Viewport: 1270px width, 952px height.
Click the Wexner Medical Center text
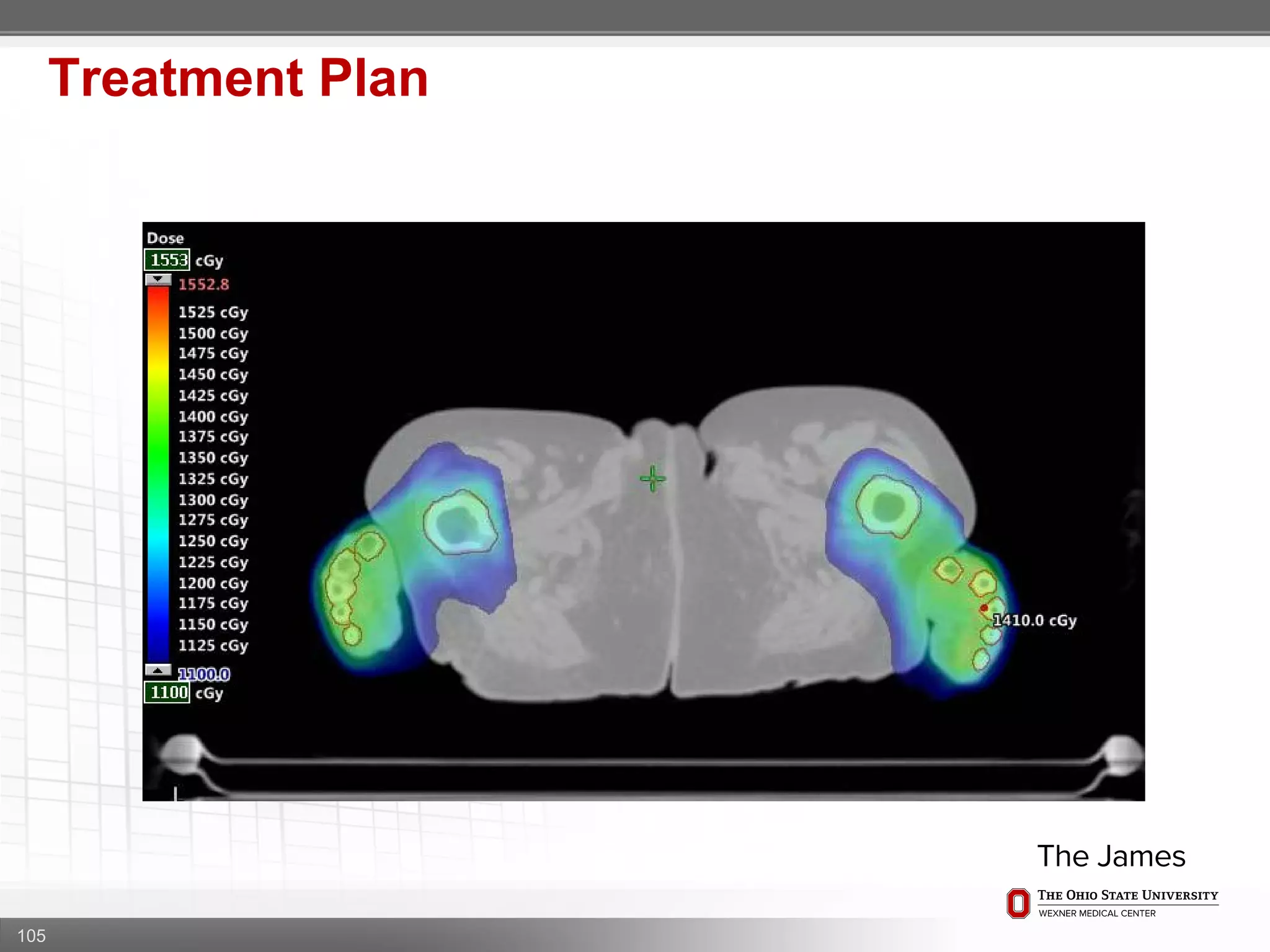pyautogui.click(x=1097, y=914)
